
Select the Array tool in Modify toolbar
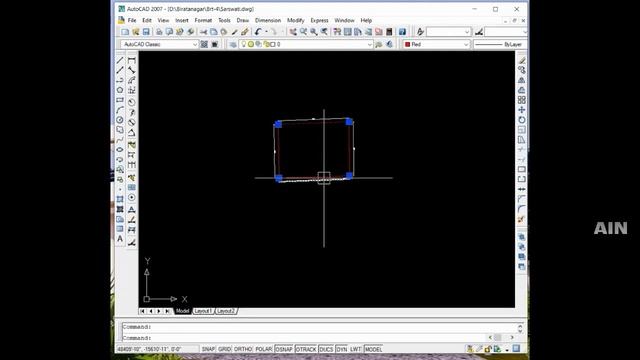522,100
